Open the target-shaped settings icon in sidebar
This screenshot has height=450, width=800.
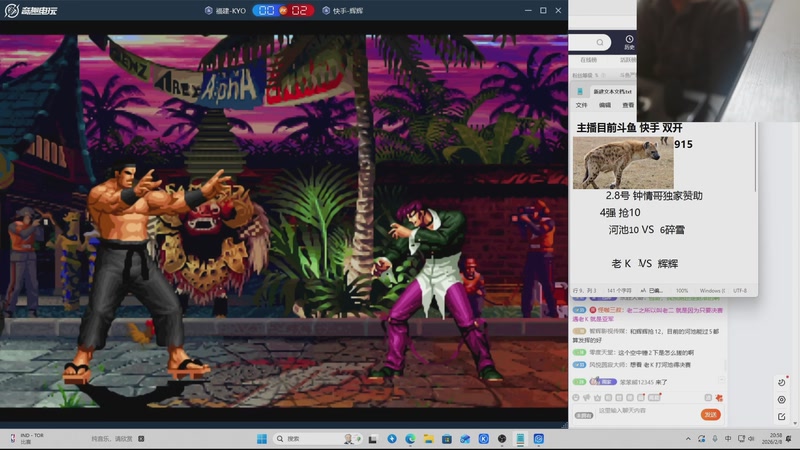click(x=782, y=399)
